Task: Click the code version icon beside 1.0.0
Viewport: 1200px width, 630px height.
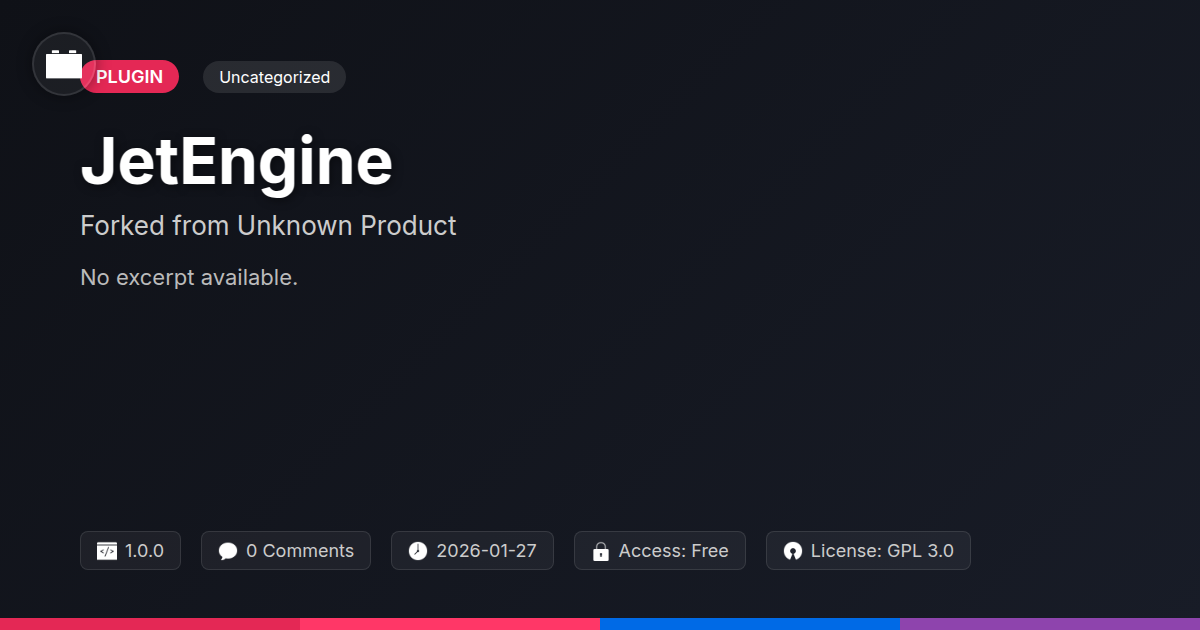Action: pos(107,551)
